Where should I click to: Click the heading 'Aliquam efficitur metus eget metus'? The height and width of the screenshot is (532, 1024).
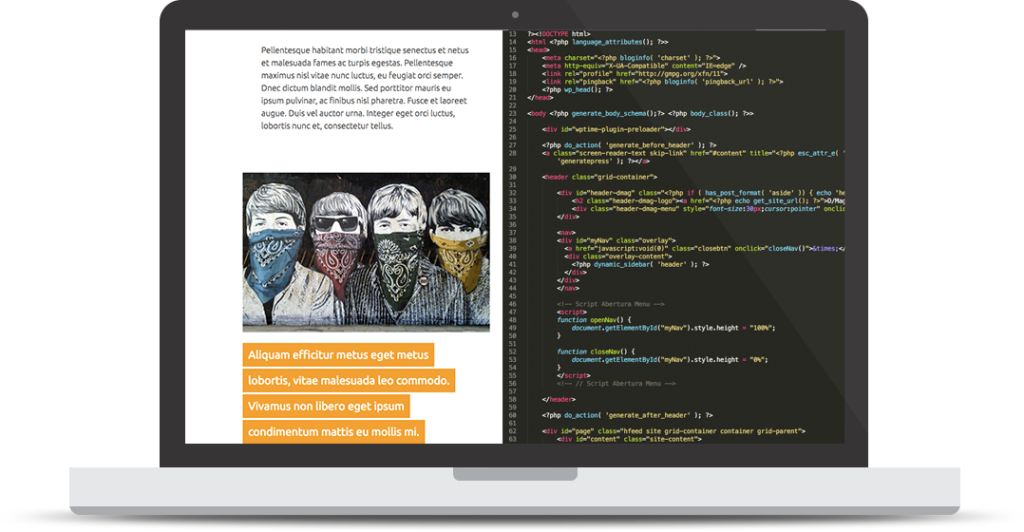pos(338,354)
